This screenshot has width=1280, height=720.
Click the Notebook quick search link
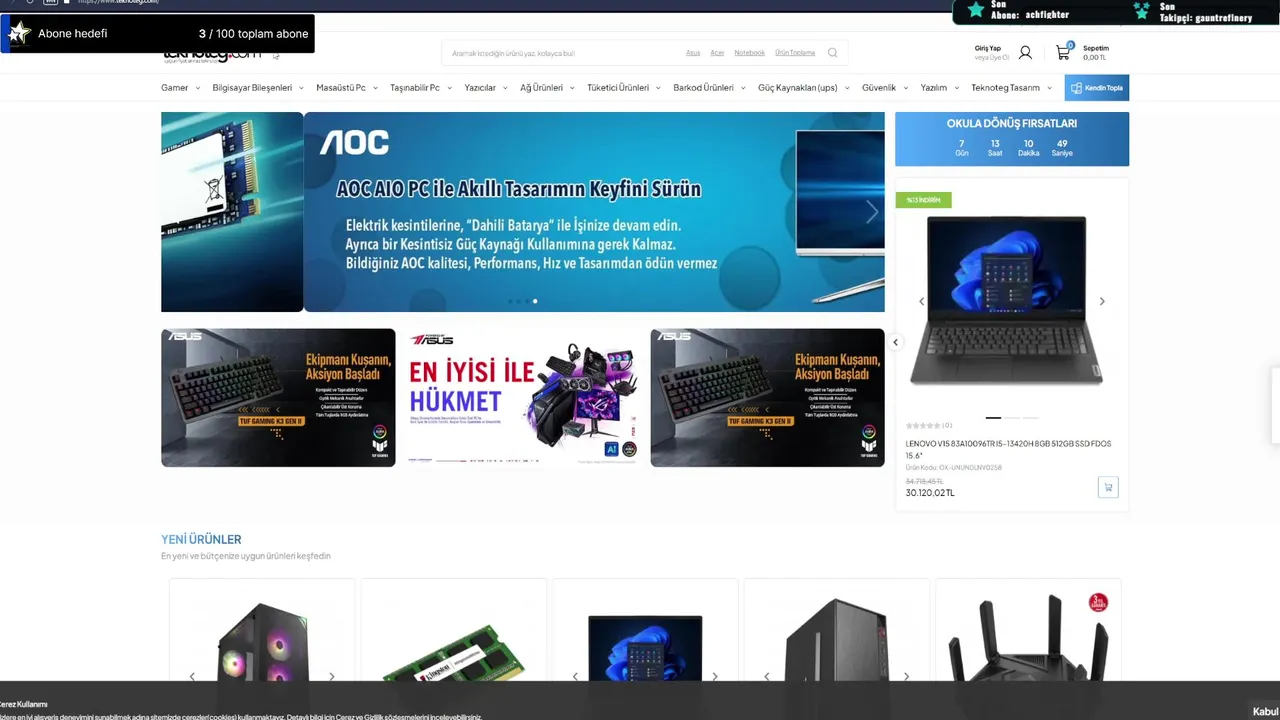(749, 53)
